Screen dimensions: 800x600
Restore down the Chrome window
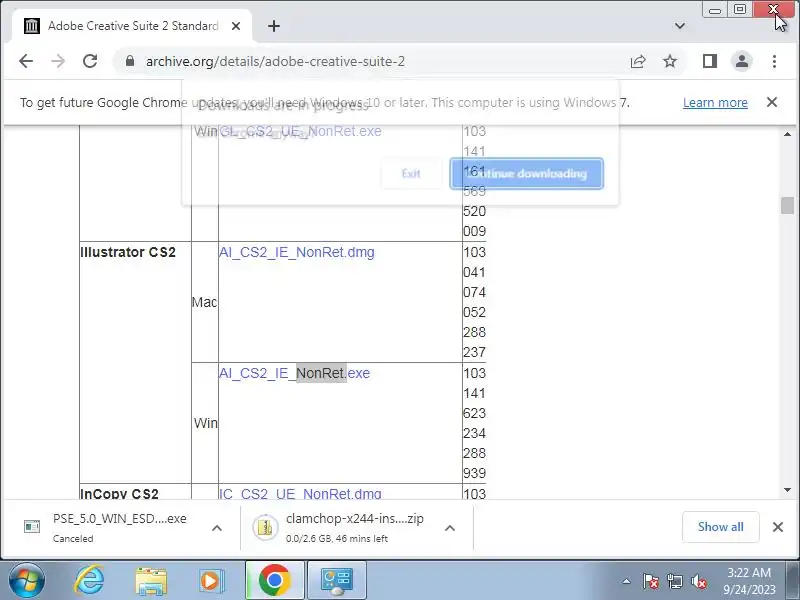(x=740, y=10)
